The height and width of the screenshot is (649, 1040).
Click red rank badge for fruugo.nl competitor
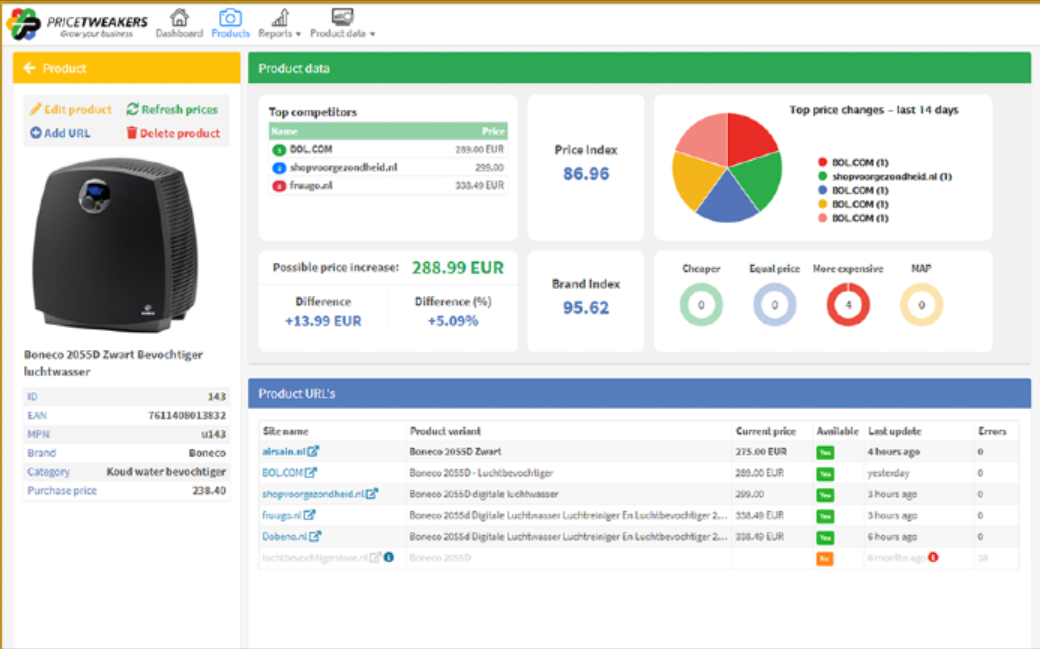(x=279, y=186)
